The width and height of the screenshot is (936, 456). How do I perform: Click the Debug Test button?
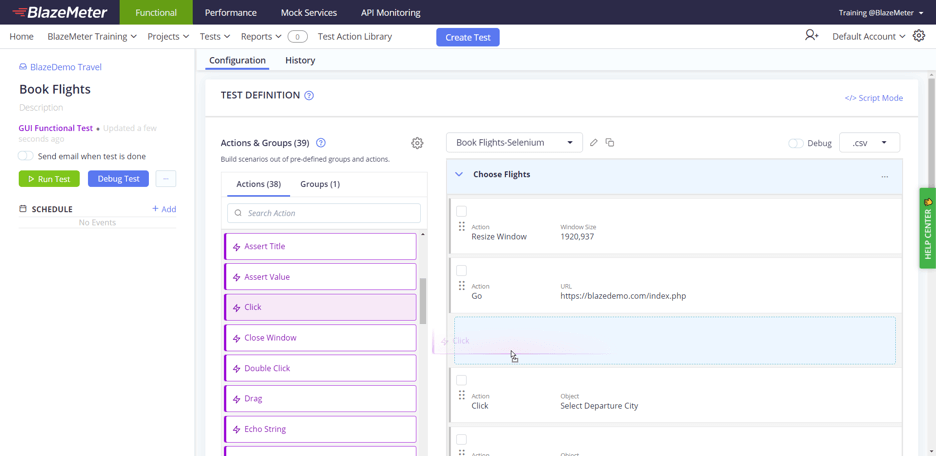[118, 178]
